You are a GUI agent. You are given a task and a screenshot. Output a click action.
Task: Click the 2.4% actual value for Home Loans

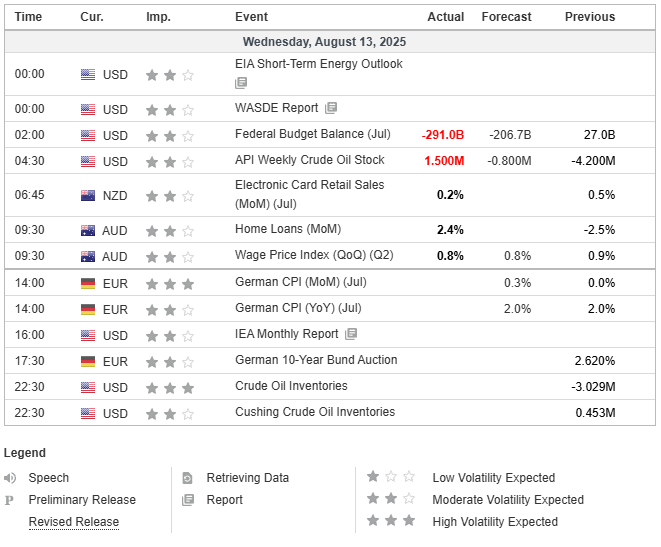click(x=450, y=230)
